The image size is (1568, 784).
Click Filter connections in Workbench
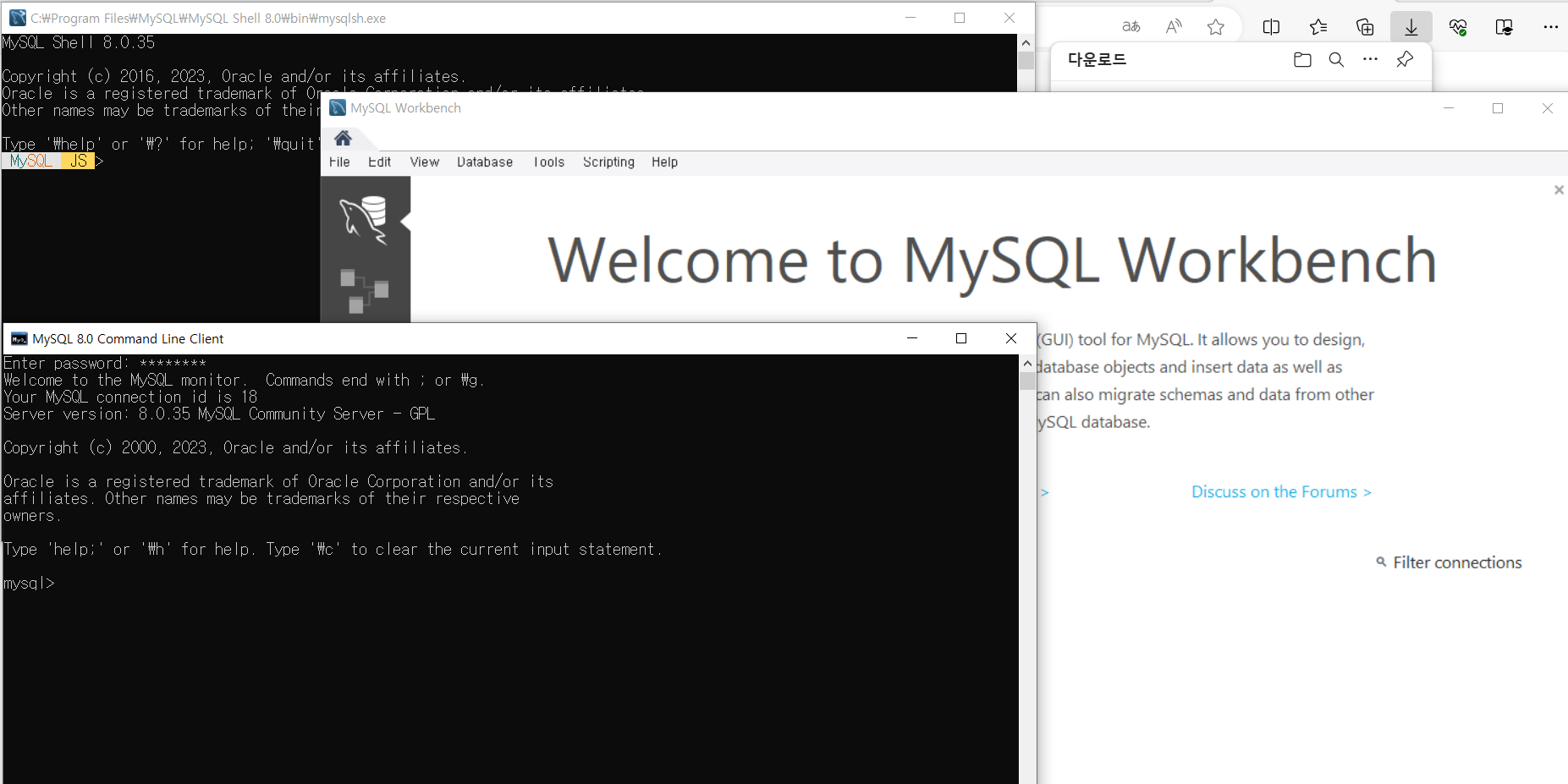tap(1456, 562)
